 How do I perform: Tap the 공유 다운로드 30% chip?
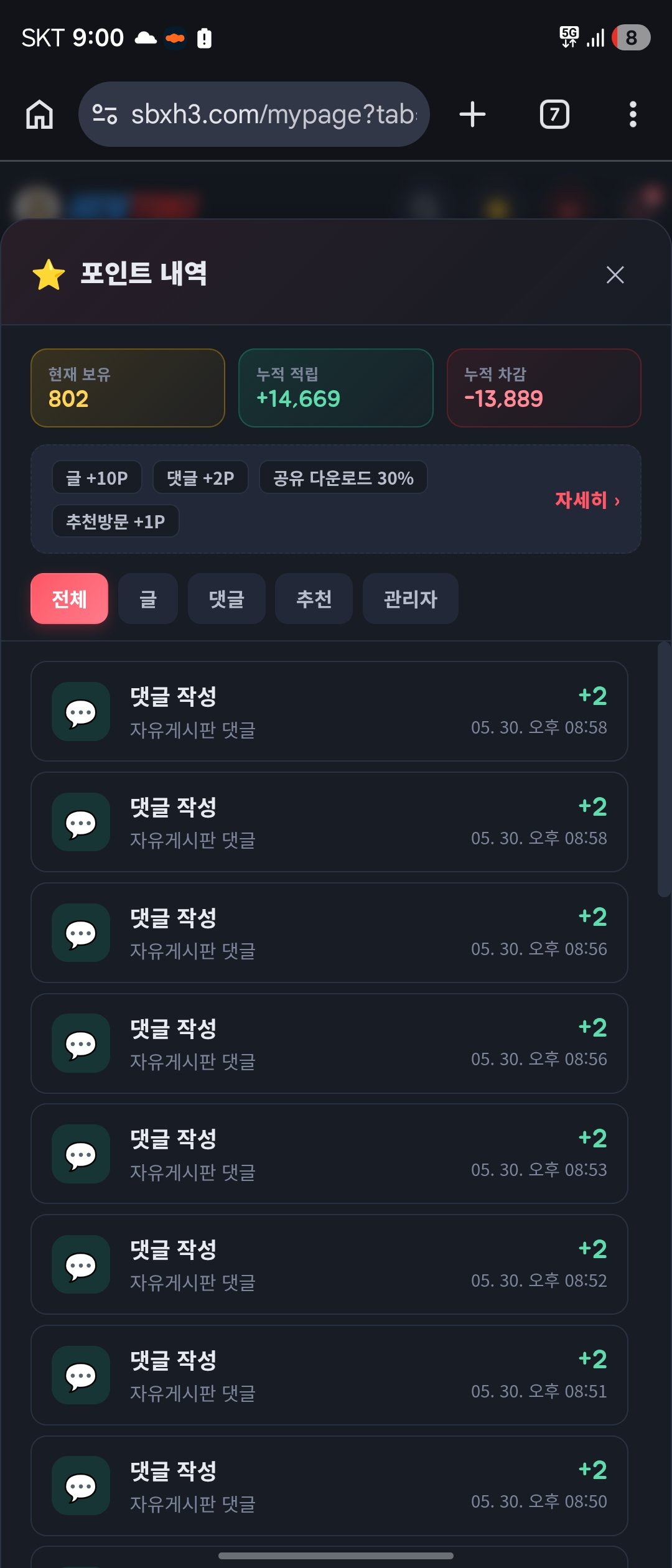point(343,478)
